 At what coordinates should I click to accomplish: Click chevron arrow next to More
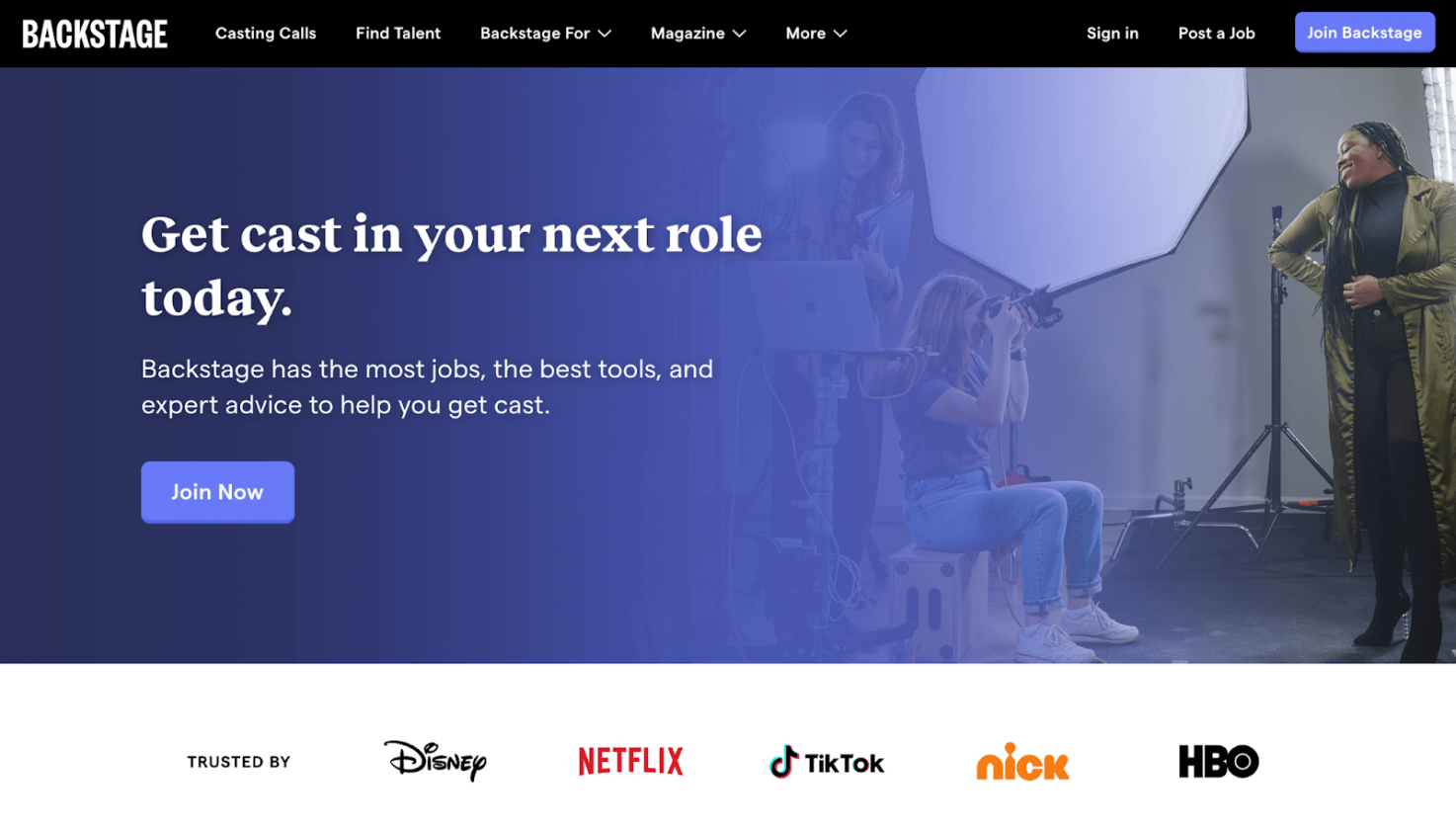[841, 34]
